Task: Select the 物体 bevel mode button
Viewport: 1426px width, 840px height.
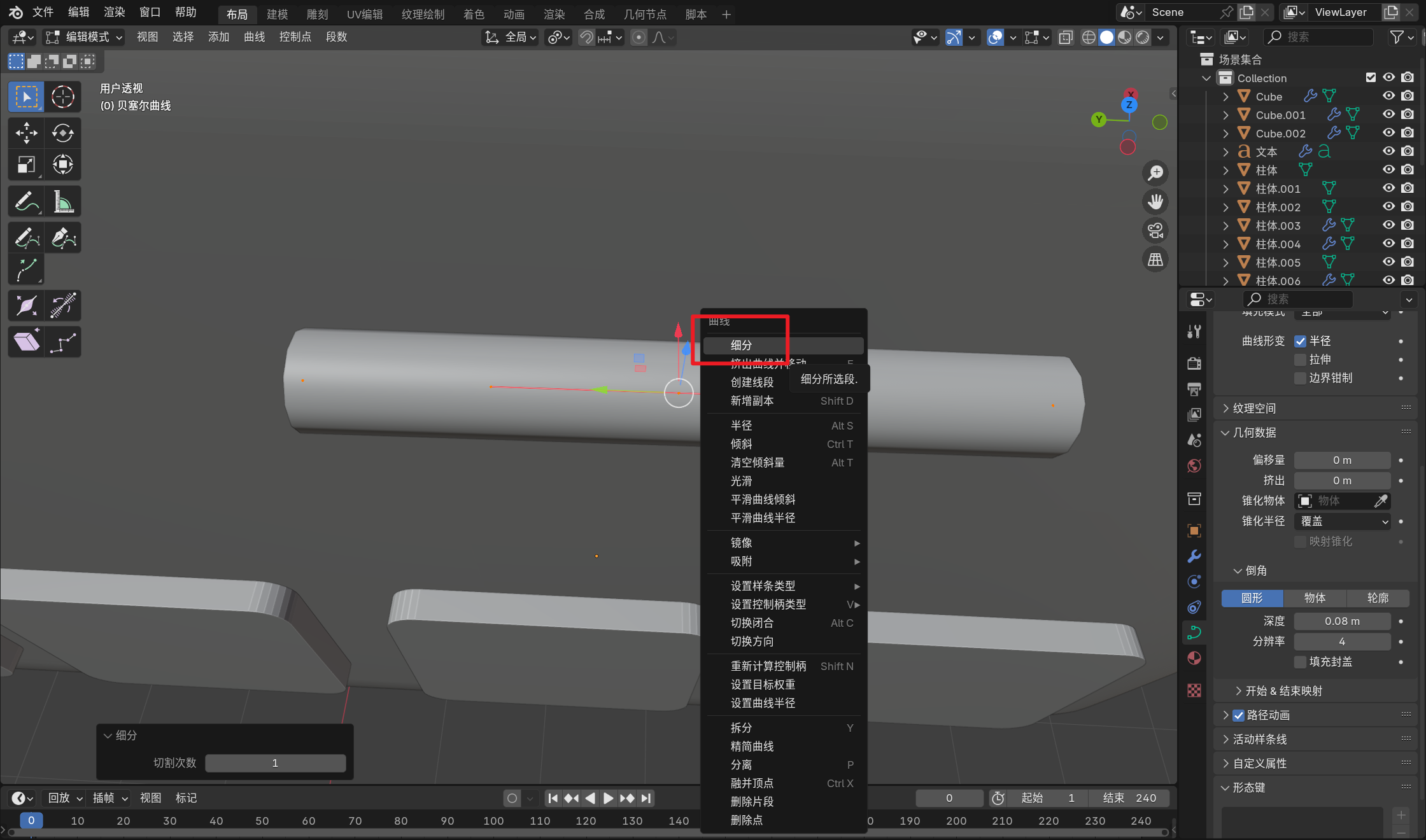Action: (1315, 598)
